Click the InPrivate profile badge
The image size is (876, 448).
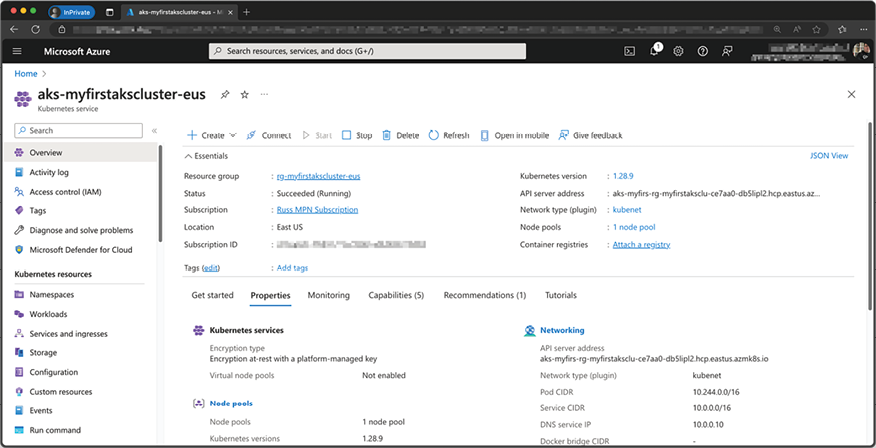click(x=72, y=12)
